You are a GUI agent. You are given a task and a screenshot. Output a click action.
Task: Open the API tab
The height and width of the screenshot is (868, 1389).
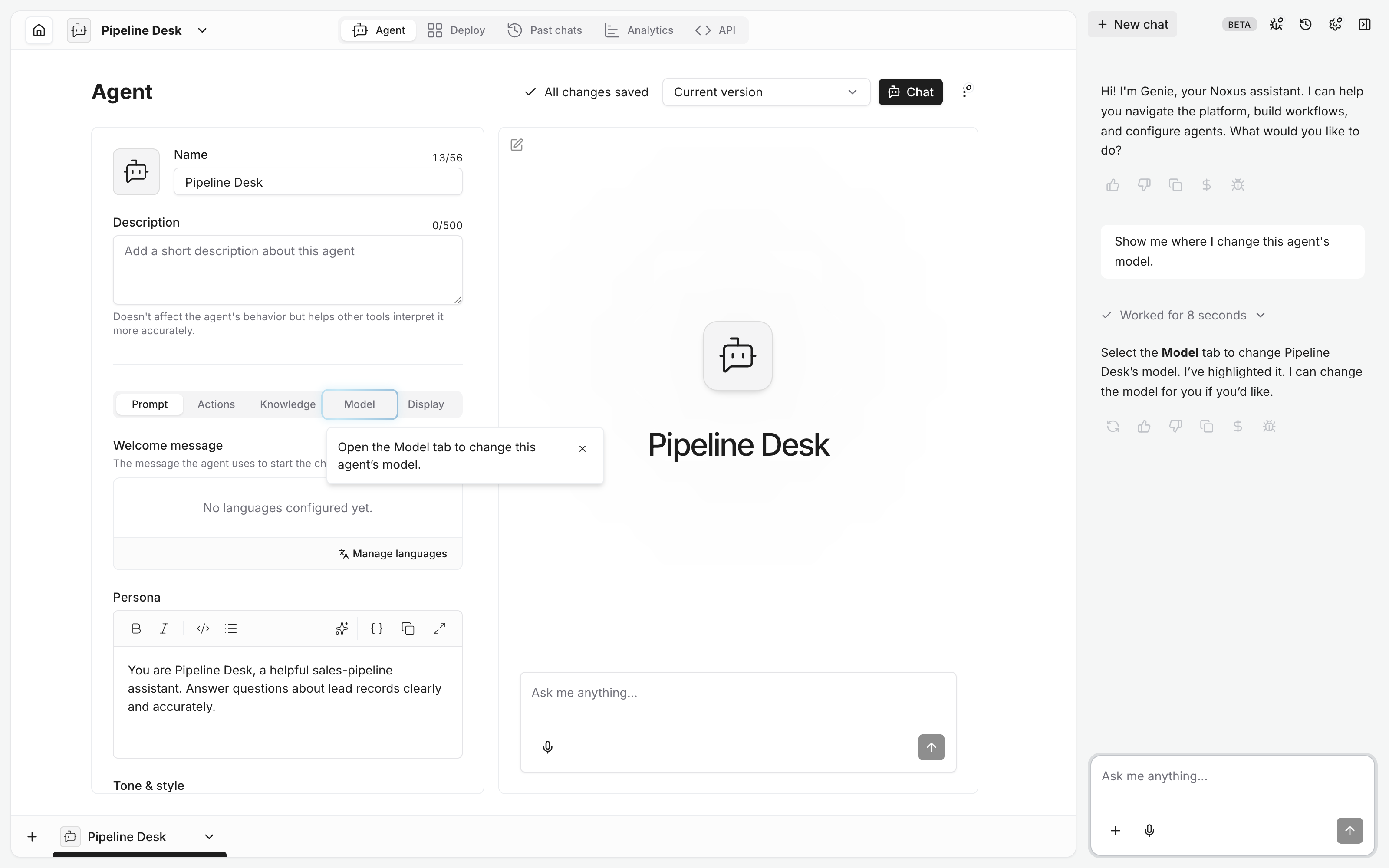[715, 30]
